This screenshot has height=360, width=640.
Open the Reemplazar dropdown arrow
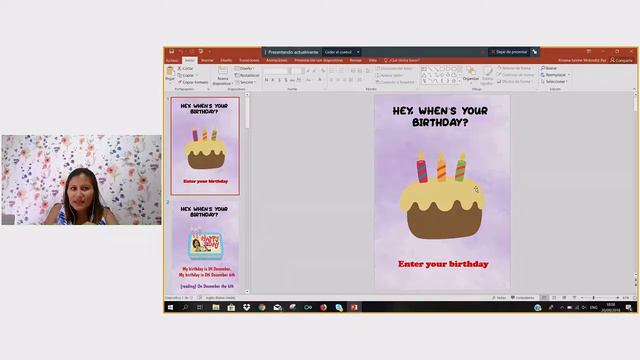pos(569,75)
